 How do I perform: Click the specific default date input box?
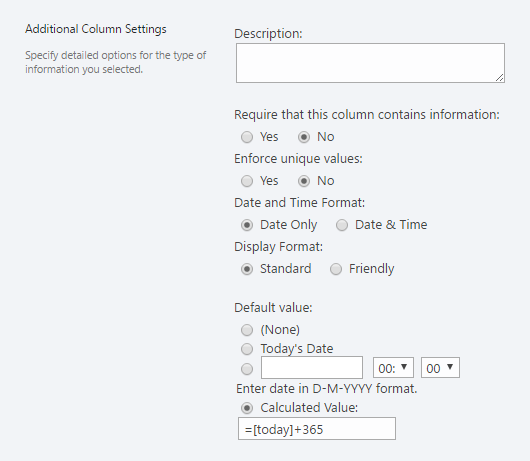(312, 367)
